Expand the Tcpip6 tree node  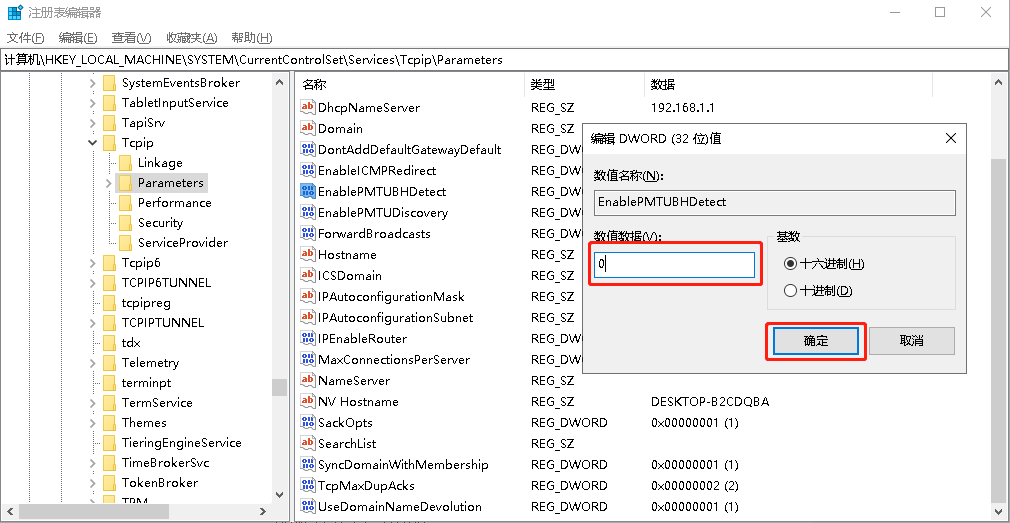tap(93, 263)
